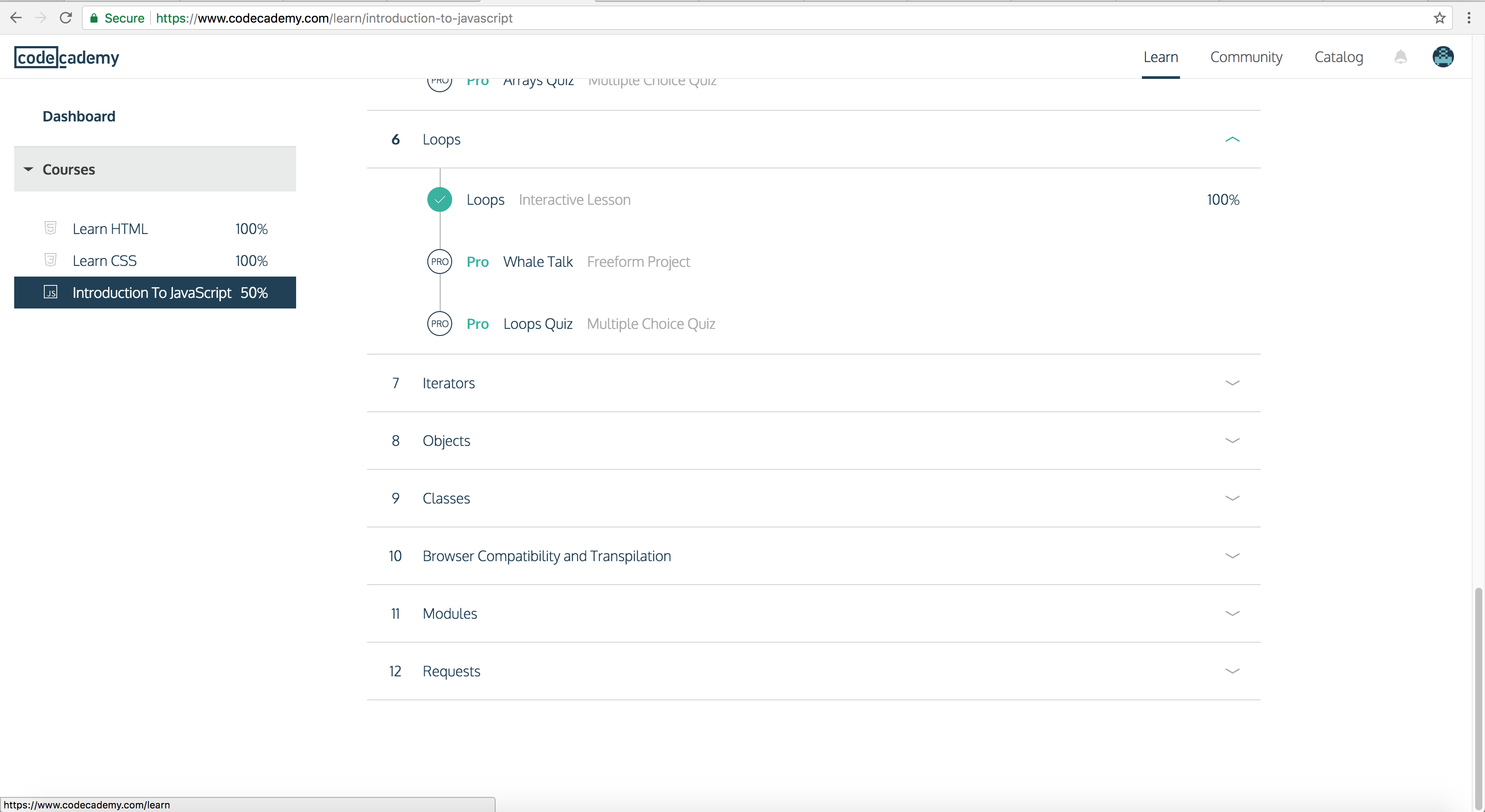Click the CSS icon beside Learn CSS
Screen dimensions: 1485x812
click(50, 260)
